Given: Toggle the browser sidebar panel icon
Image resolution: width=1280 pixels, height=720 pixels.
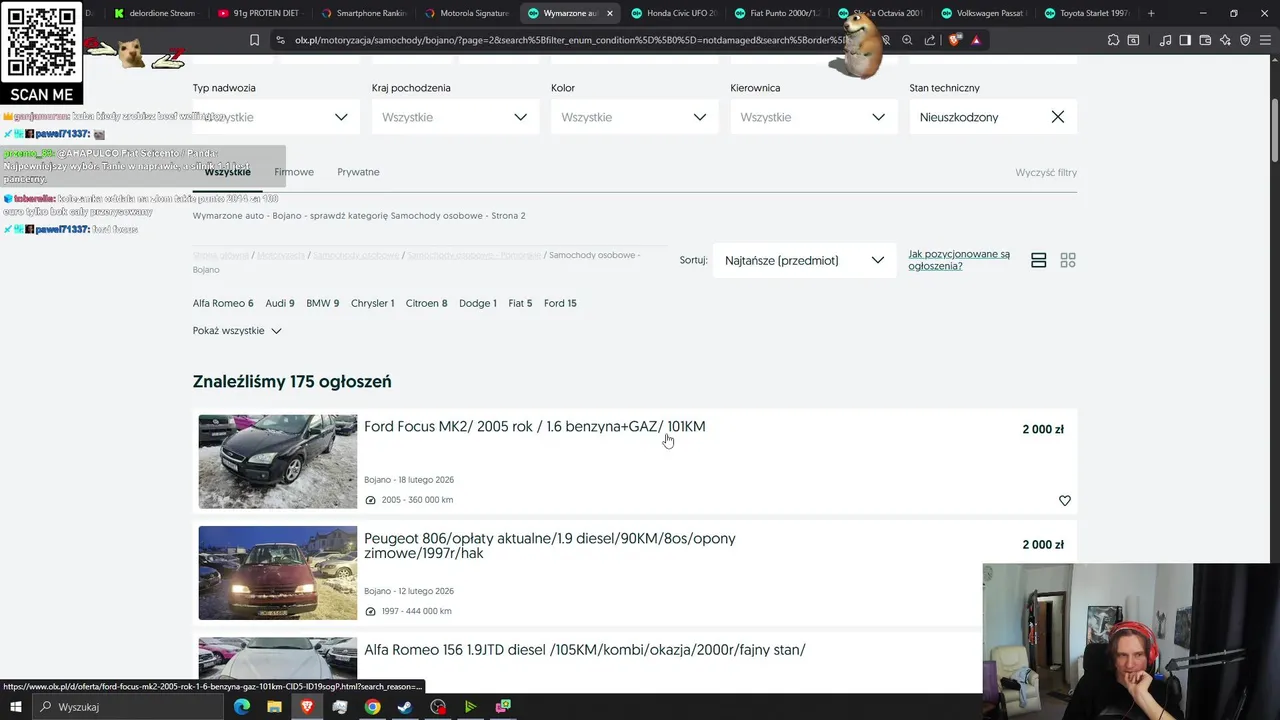Looking at the screenshot, I should click(x=1185, y=40).
